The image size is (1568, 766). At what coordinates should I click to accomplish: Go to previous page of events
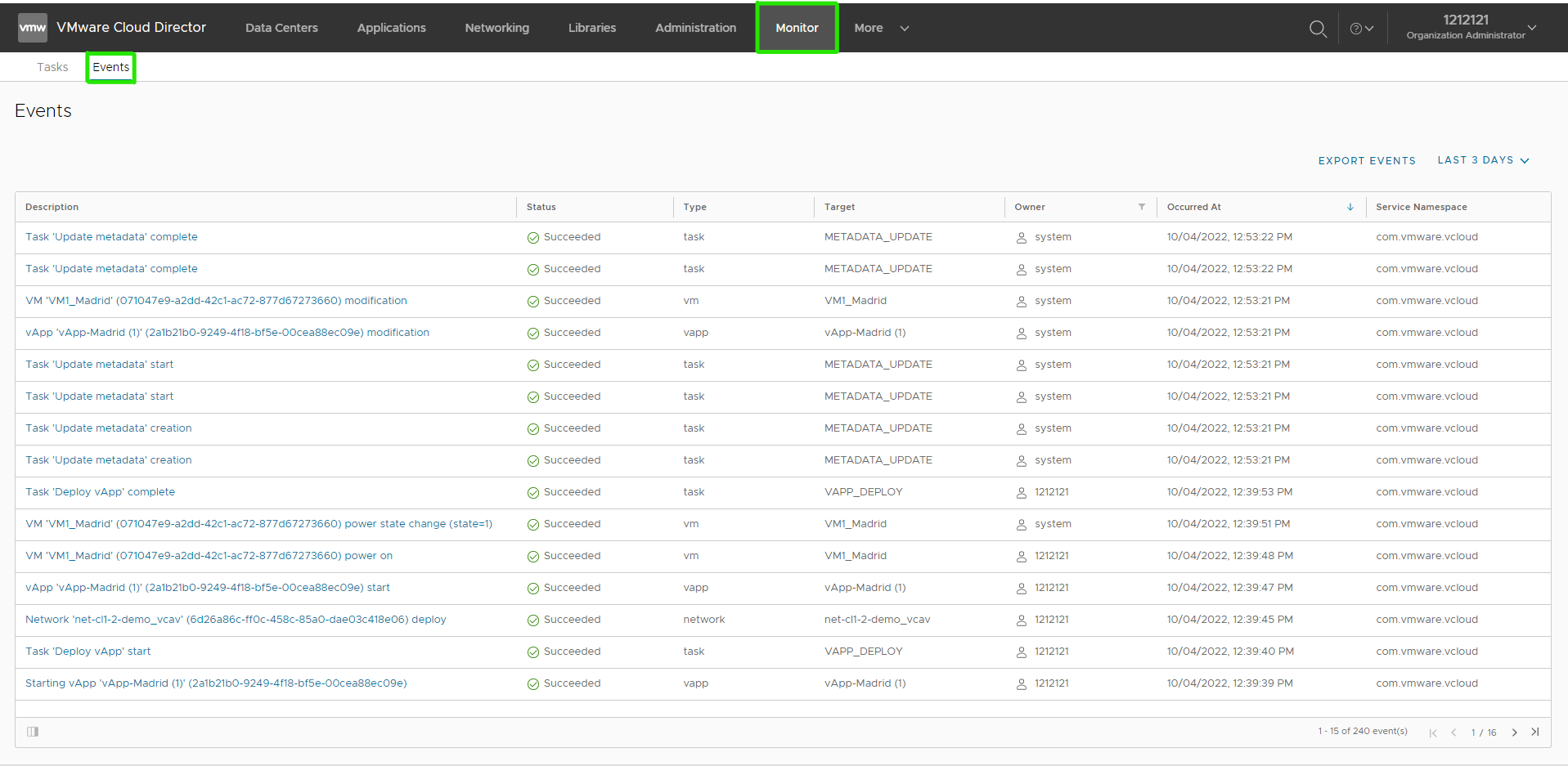pyautogui.click(x=1453, y=732)
